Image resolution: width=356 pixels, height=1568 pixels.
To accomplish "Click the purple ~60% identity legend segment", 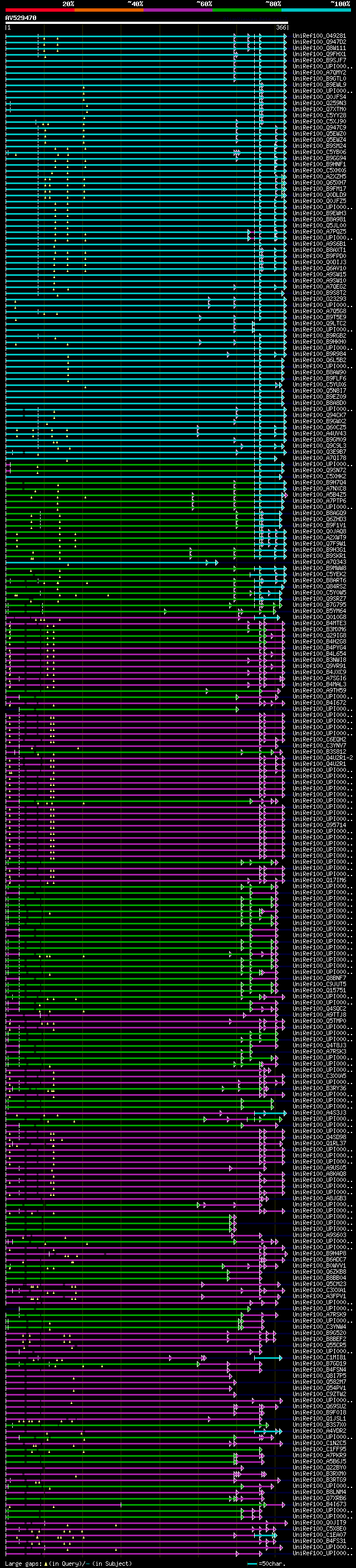I will click(177, 10).
